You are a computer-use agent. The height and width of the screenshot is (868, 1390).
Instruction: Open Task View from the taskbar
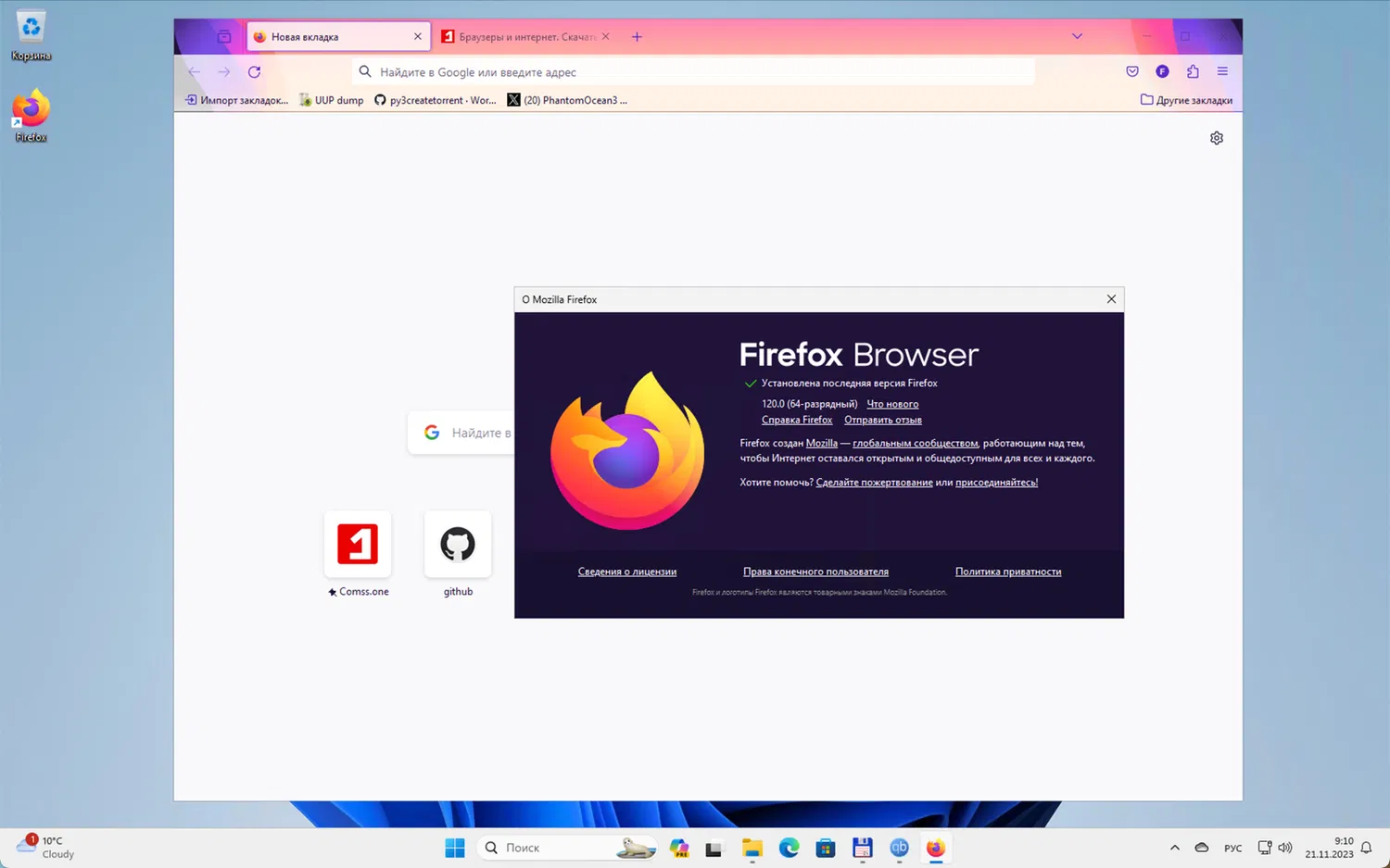tap(714, 848)
